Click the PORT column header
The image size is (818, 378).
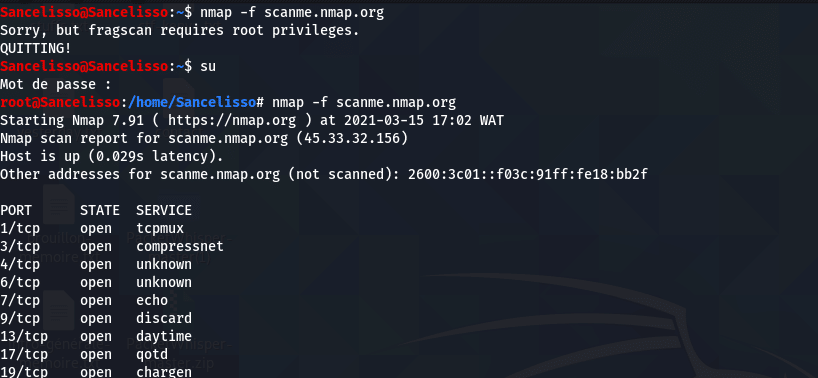pos(16,211)
